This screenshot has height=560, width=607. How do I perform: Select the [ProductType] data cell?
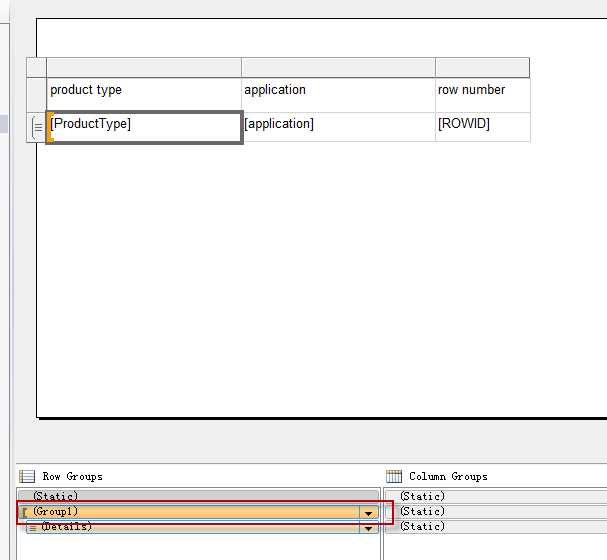tap(144, 127)
